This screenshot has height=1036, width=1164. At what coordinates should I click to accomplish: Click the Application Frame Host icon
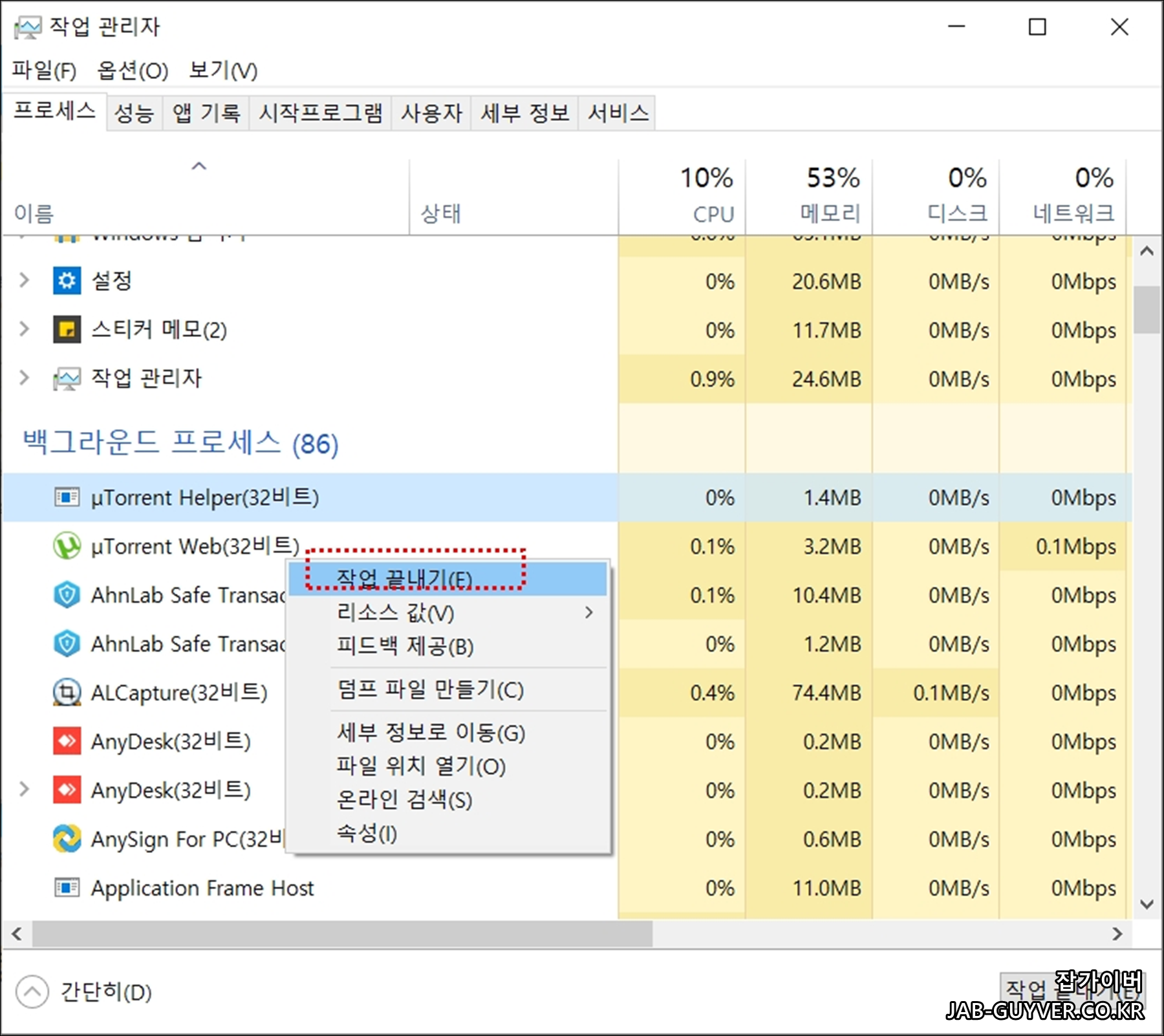(x=67, y=888)
